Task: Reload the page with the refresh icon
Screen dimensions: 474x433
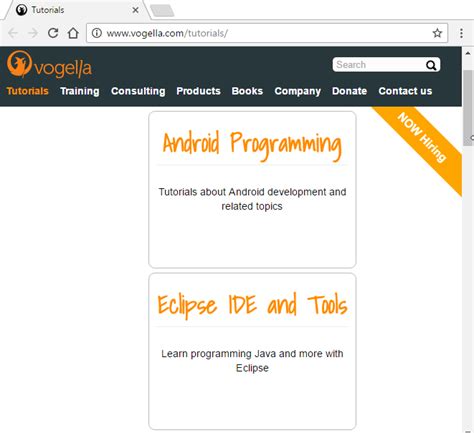Action: pyautogui.click(x=53, y=33)
